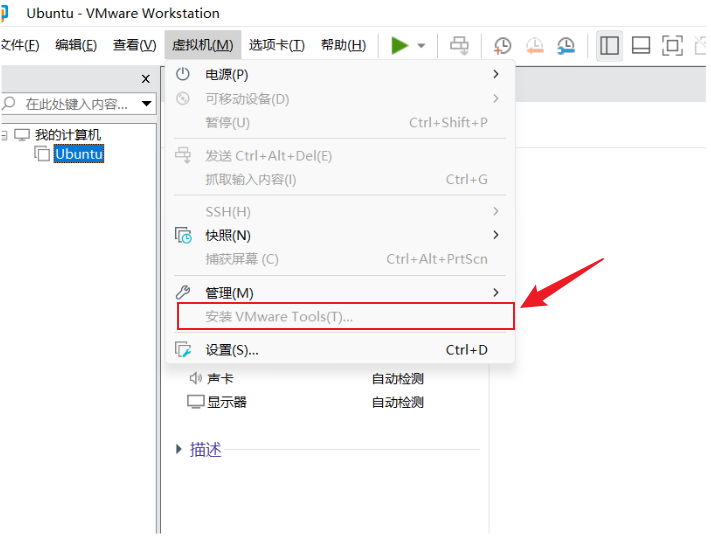Viewport: 711px width, 537px height.
Task: Open the 选项卡(T) menu in the menu bar
Action: (276, 45)
